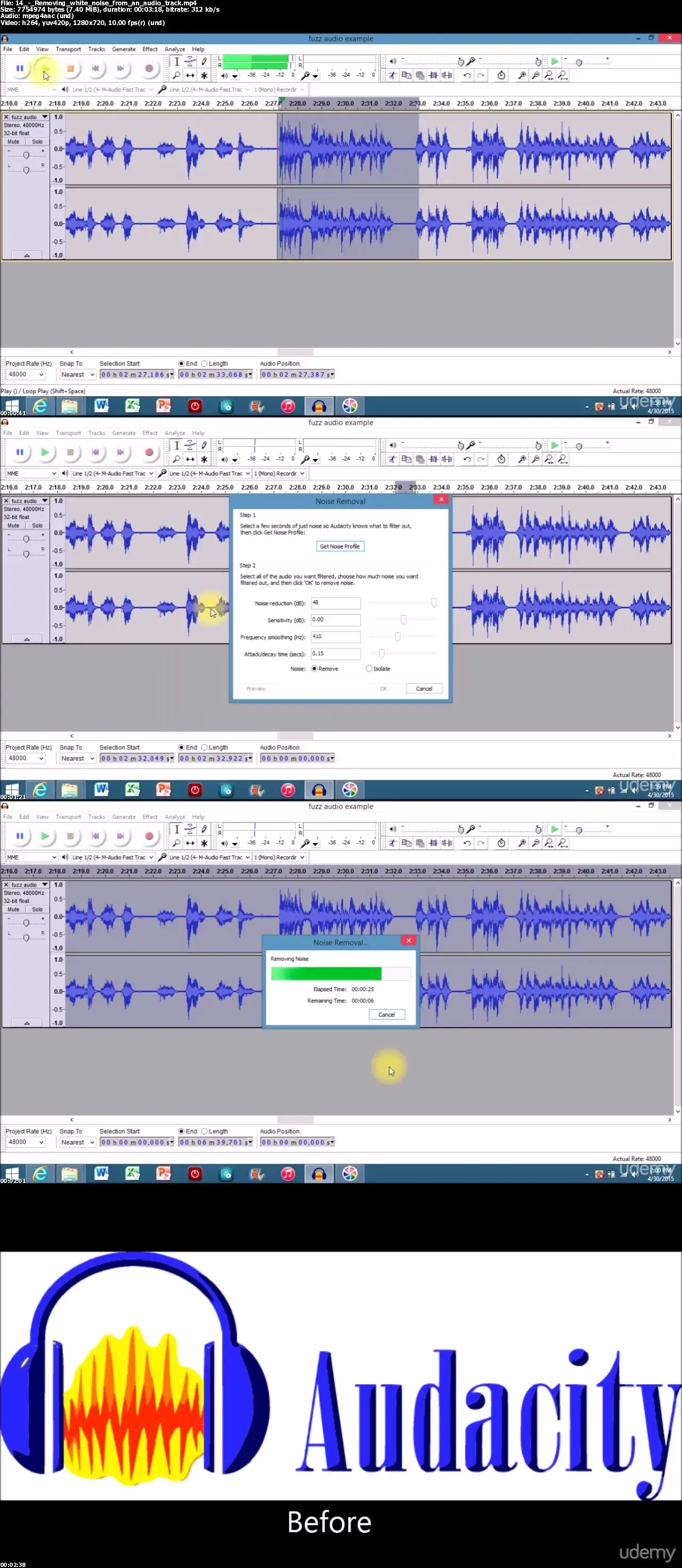This screenshot has width=682, height=1568.
Task: Toggle Solo on fuzz audio track, 00:00:41 frame
Action: [37, 142]
